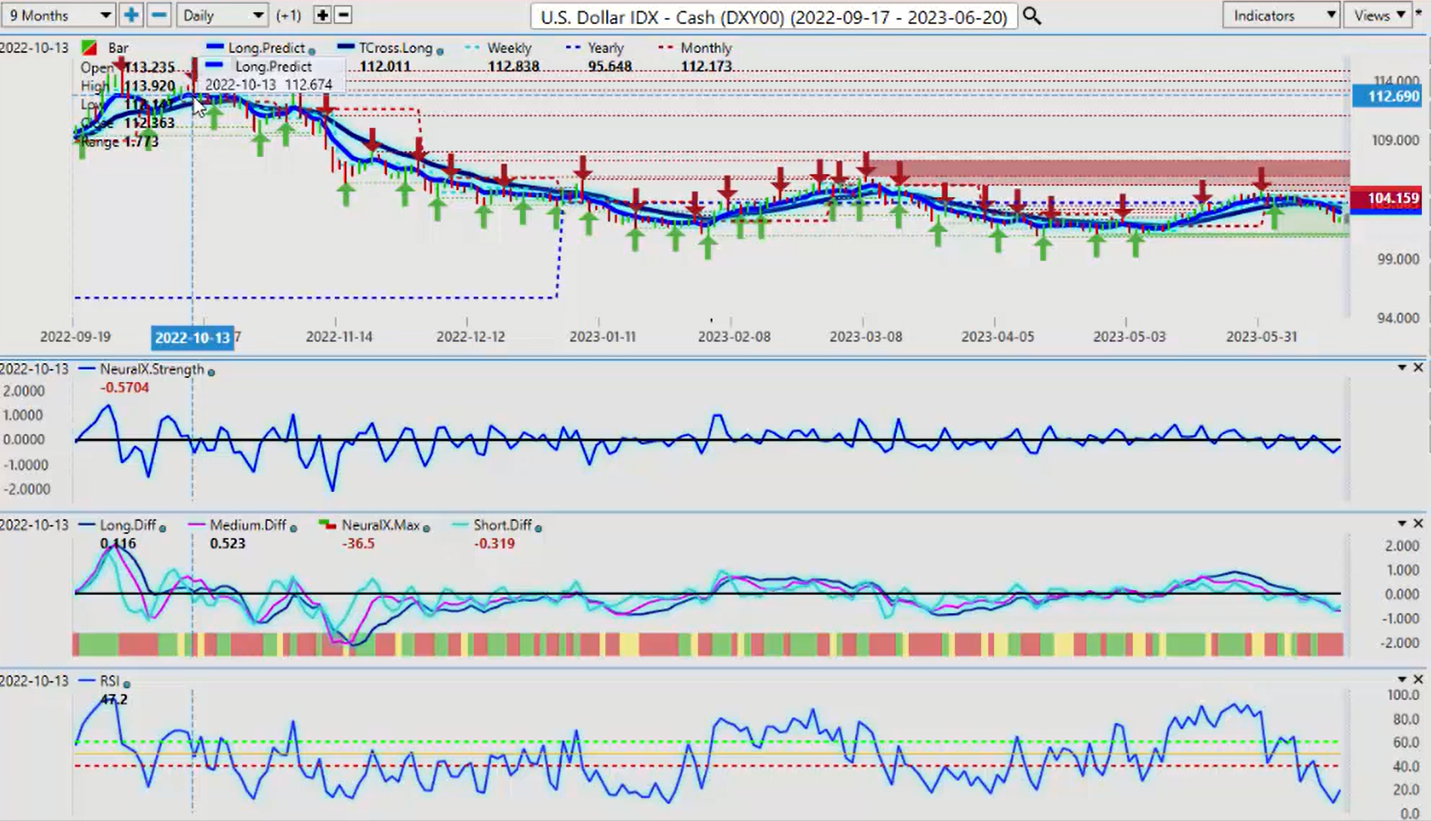Click the 2023-05-31 date axis label
The width and height of the screenshot is (1431, 821).
(x=1262, y=337)
